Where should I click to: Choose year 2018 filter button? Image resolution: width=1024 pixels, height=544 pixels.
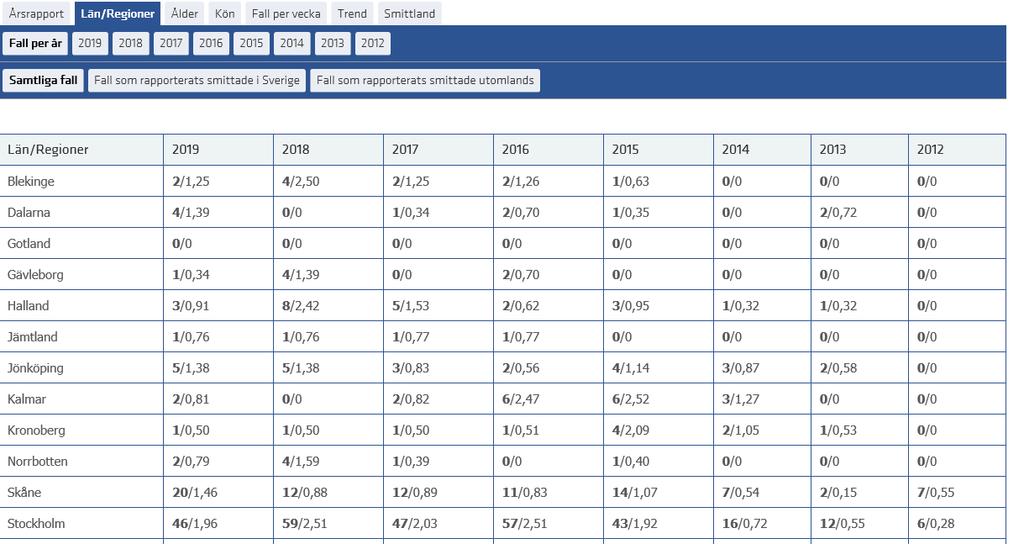pos(130,43)
